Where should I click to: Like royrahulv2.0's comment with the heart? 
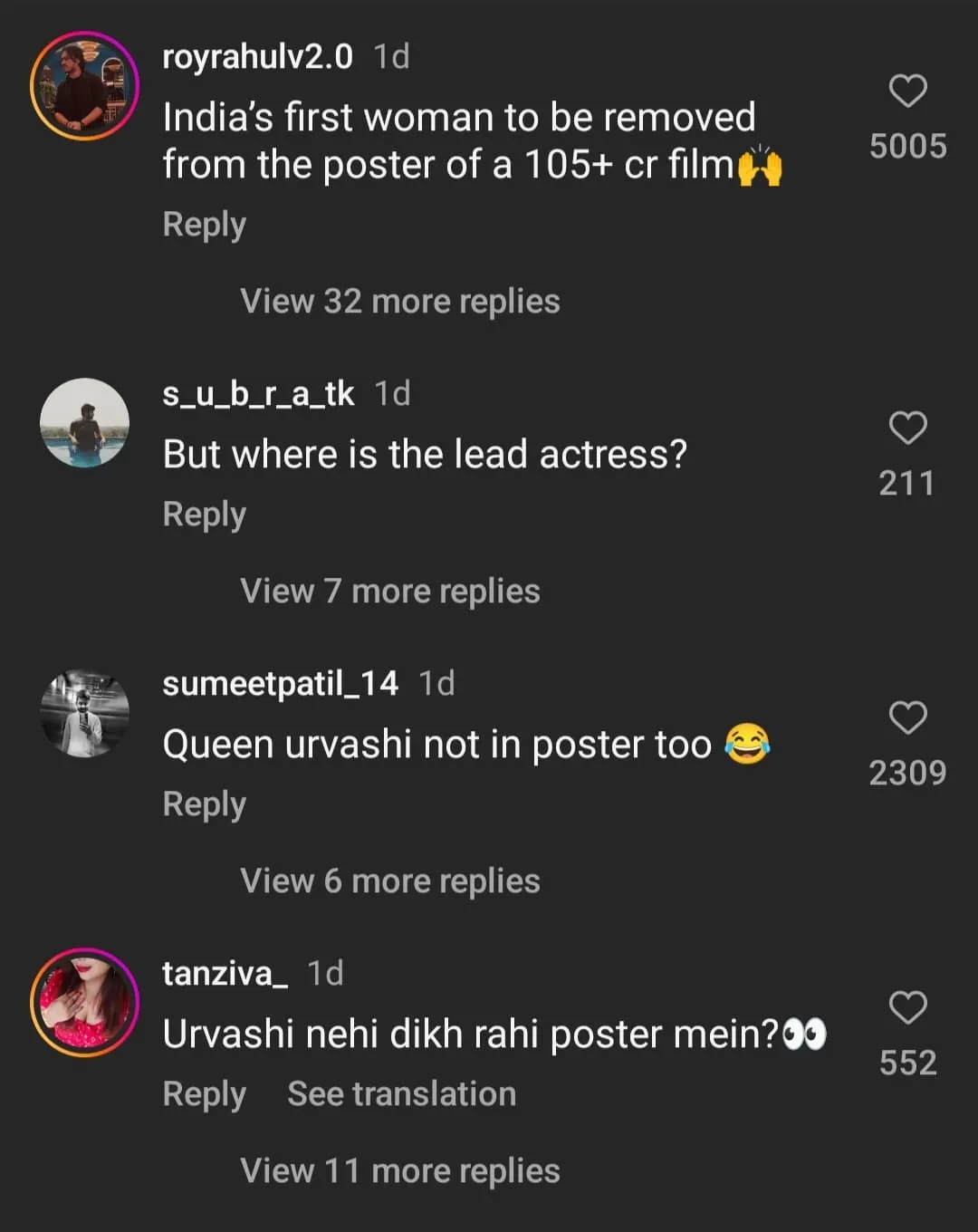tap(907, 91)
